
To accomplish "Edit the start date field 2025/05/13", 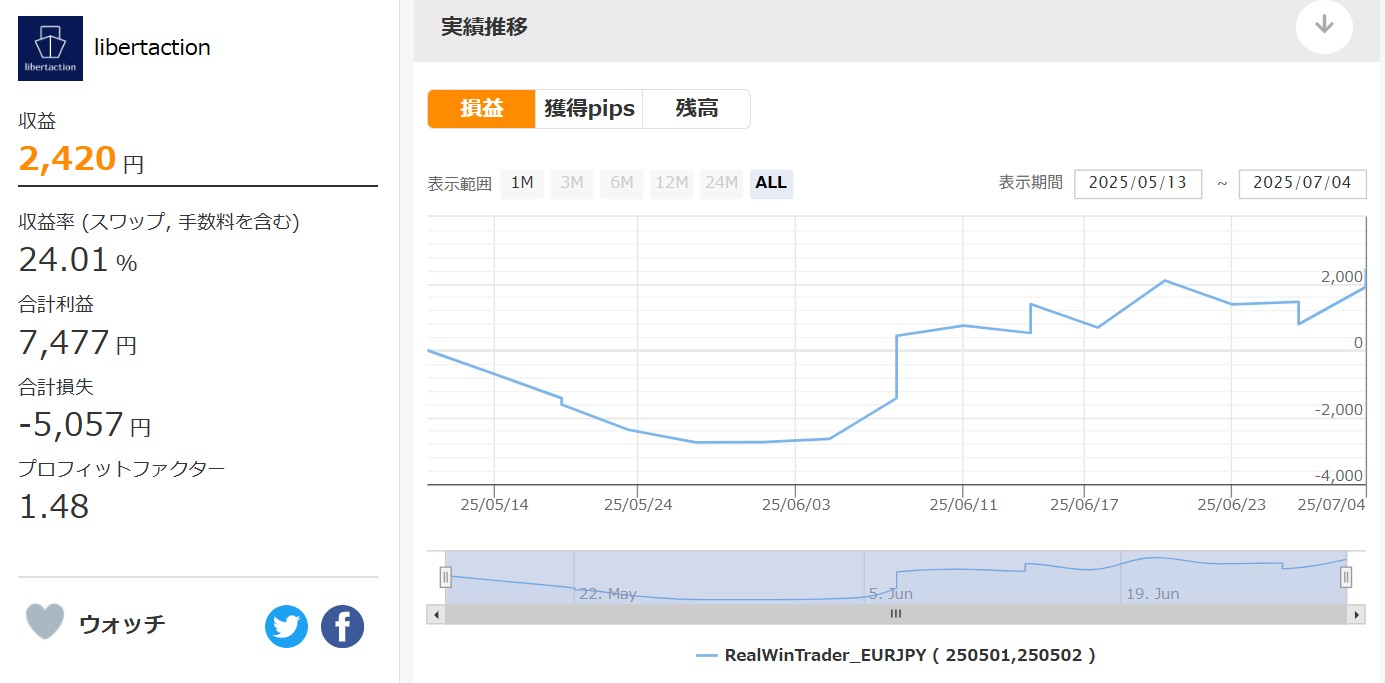I will (1138, 184).
